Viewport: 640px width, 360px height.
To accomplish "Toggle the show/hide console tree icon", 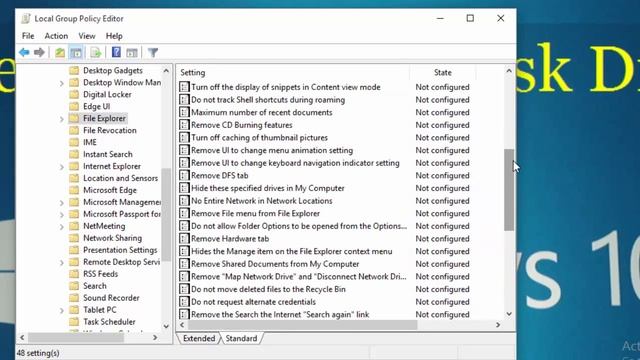I will coord(76,52).
